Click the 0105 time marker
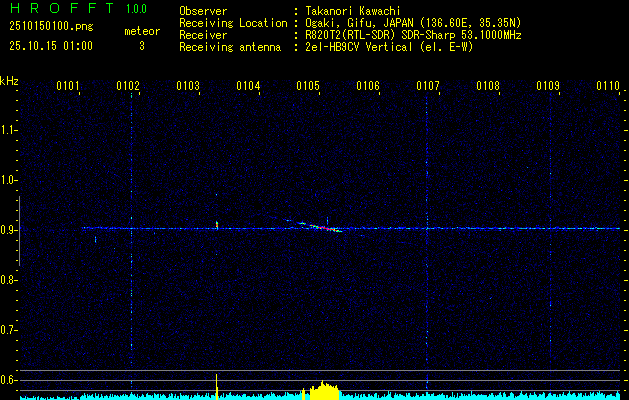629x400 pixels. pyautogui.click(x=308, y=86)
